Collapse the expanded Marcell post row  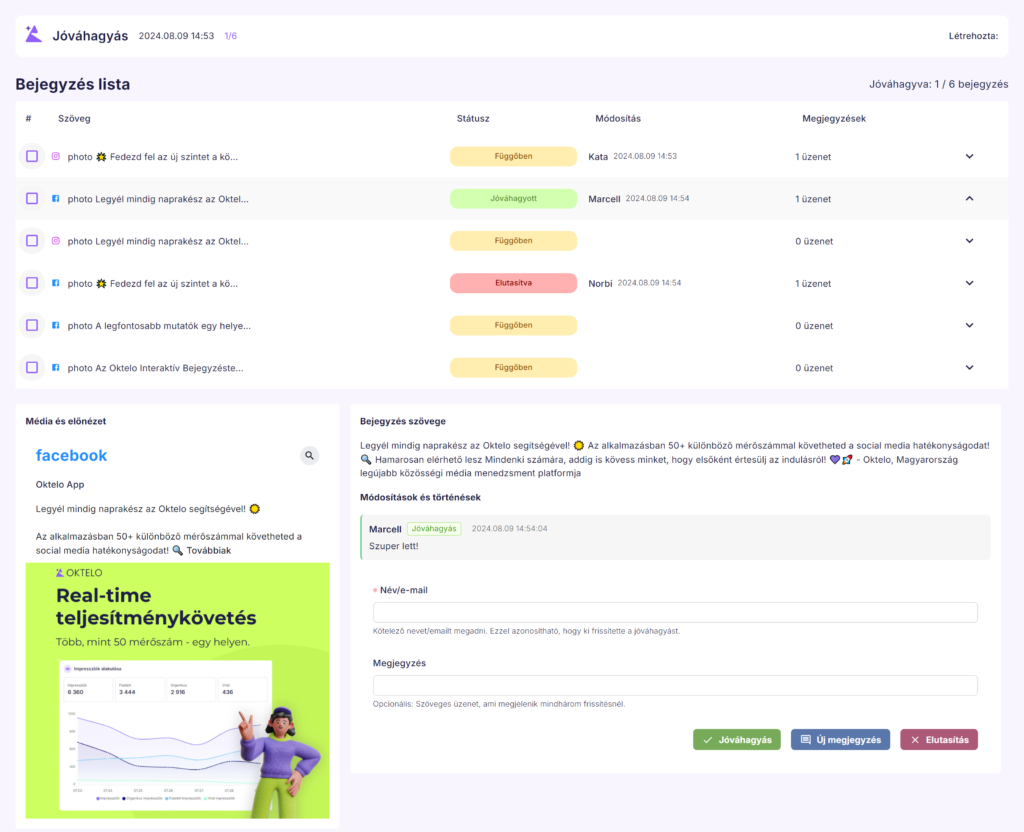click(969, 199)
